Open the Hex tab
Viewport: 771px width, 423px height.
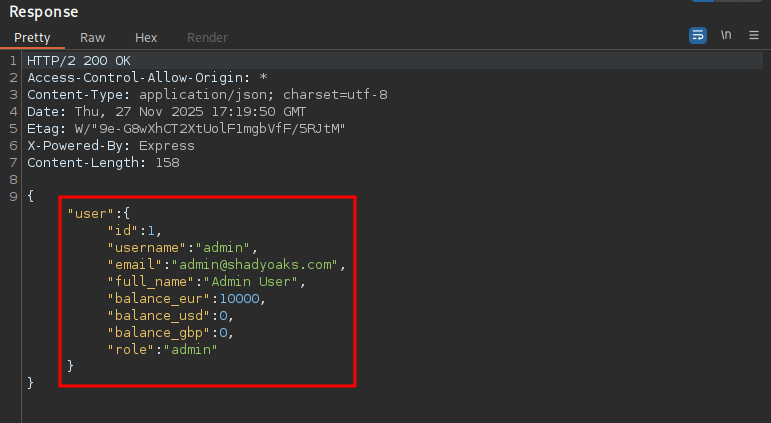click(x=146, y=37)
